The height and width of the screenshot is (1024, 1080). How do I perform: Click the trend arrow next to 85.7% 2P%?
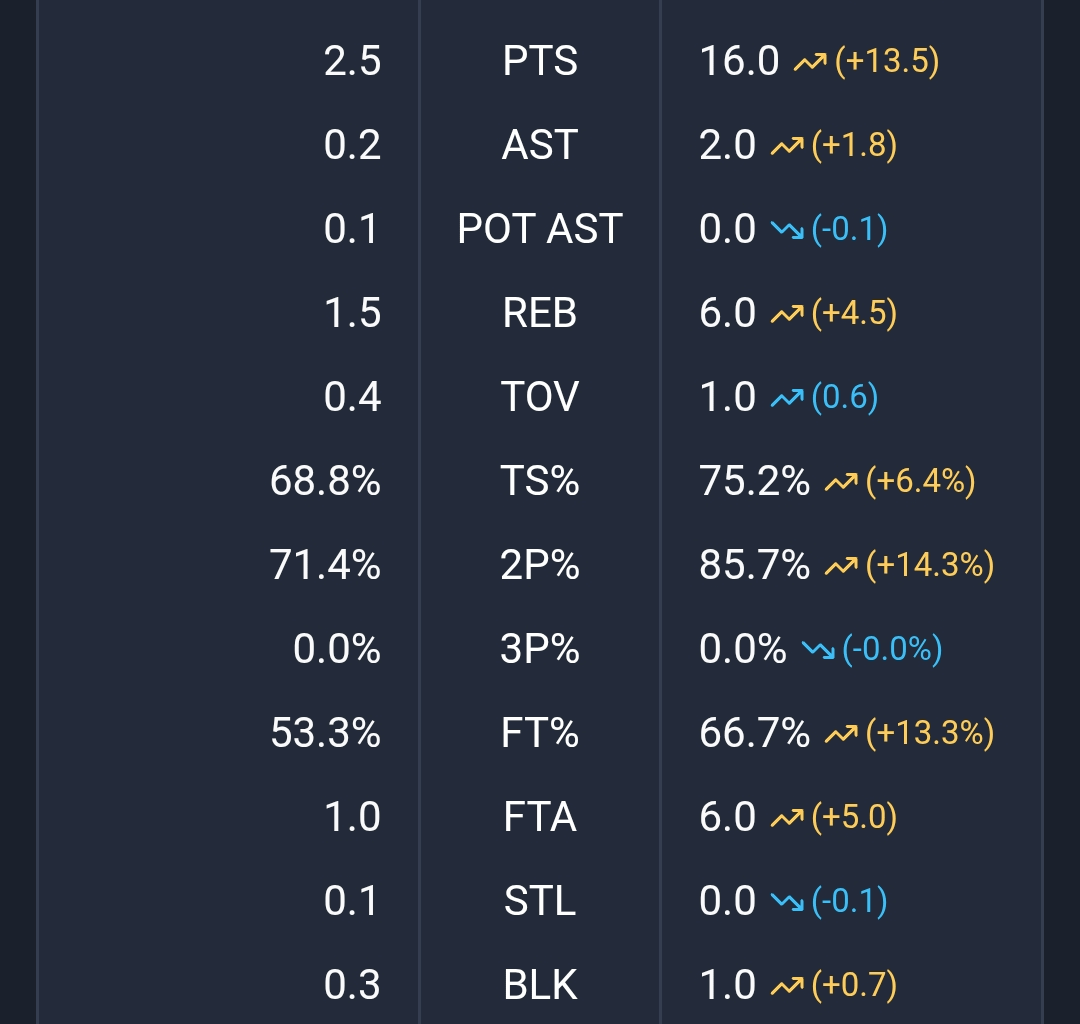pos(840,567)
